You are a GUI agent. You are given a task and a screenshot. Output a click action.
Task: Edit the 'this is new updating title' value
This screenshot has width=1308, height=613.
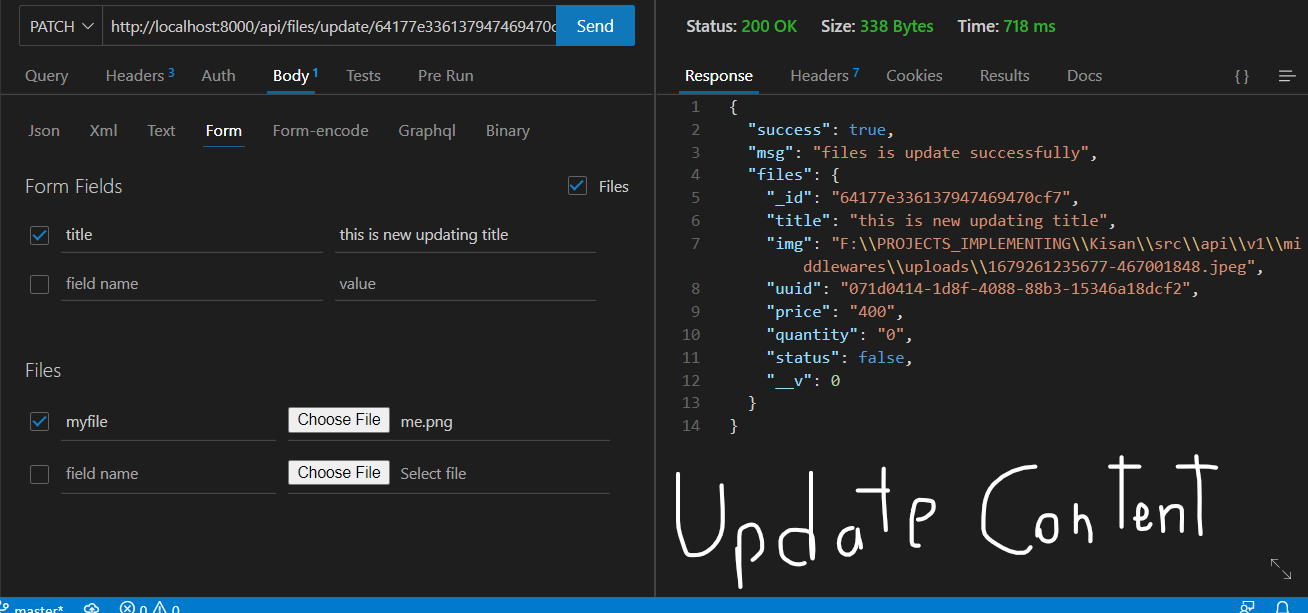point(465,235)
